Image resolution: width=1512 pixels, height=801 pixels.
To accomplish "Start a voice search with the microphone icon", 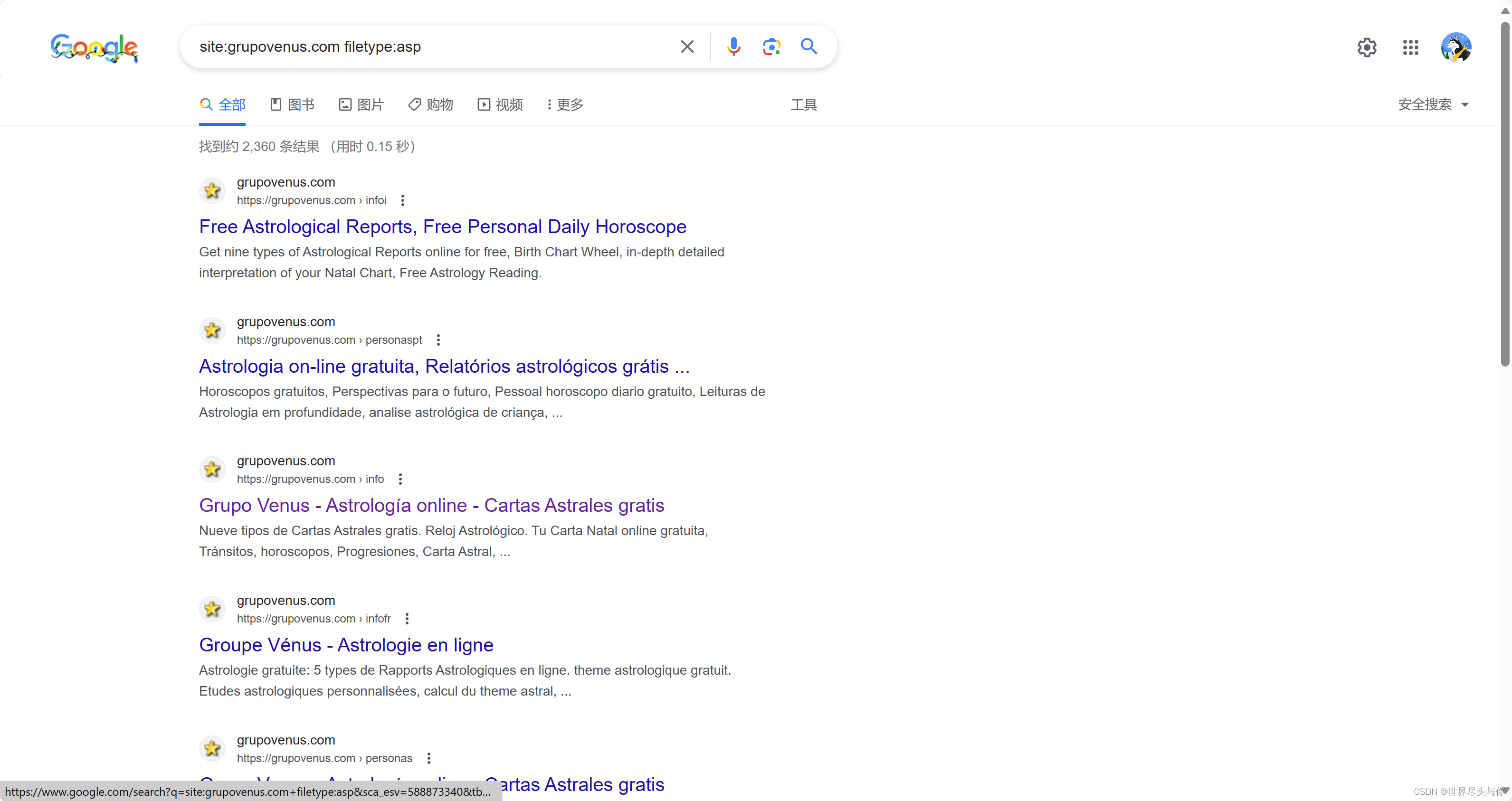I will click(x=733, y=47).
